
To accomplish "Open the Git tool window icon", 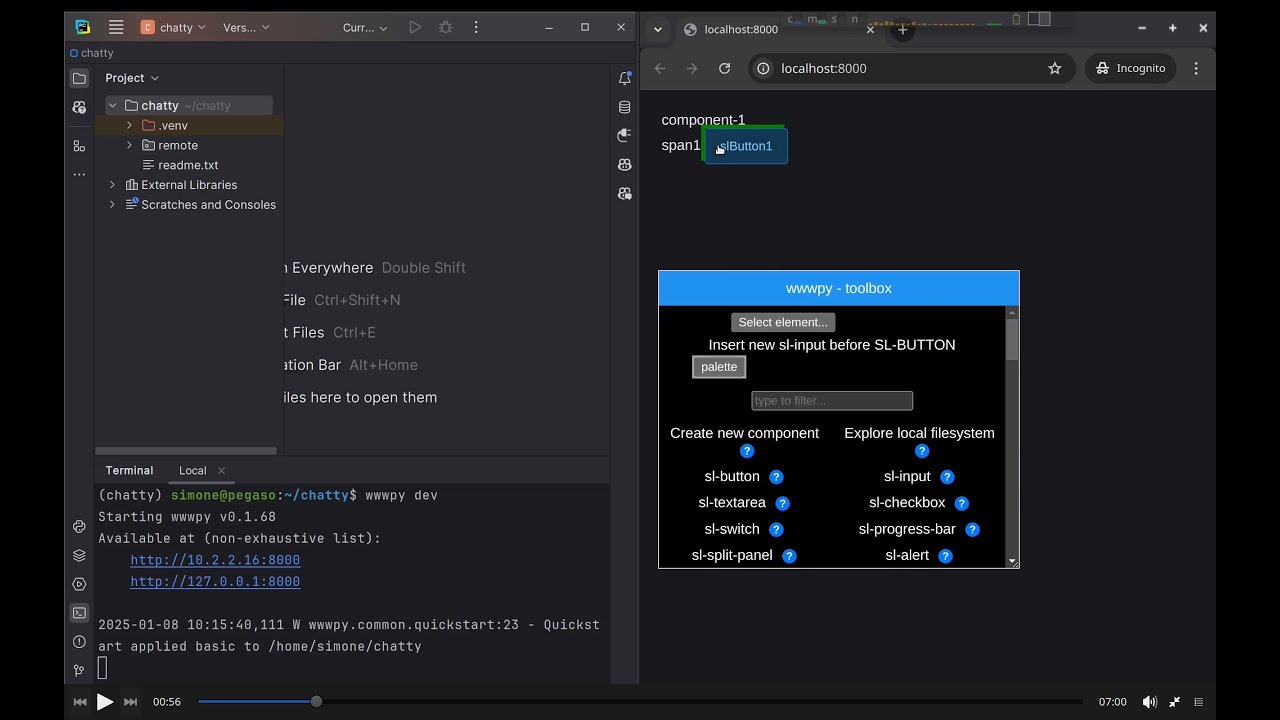I will coord(79,670).
